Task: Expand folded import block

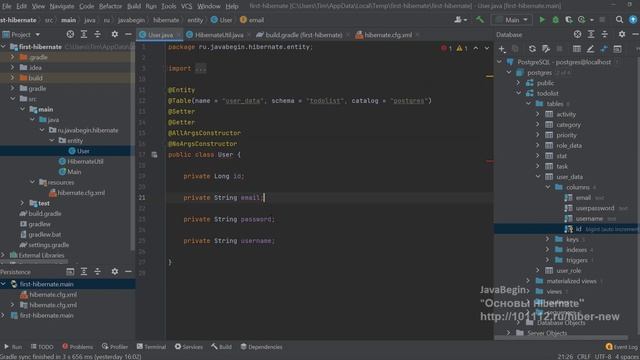Action: 200,69
